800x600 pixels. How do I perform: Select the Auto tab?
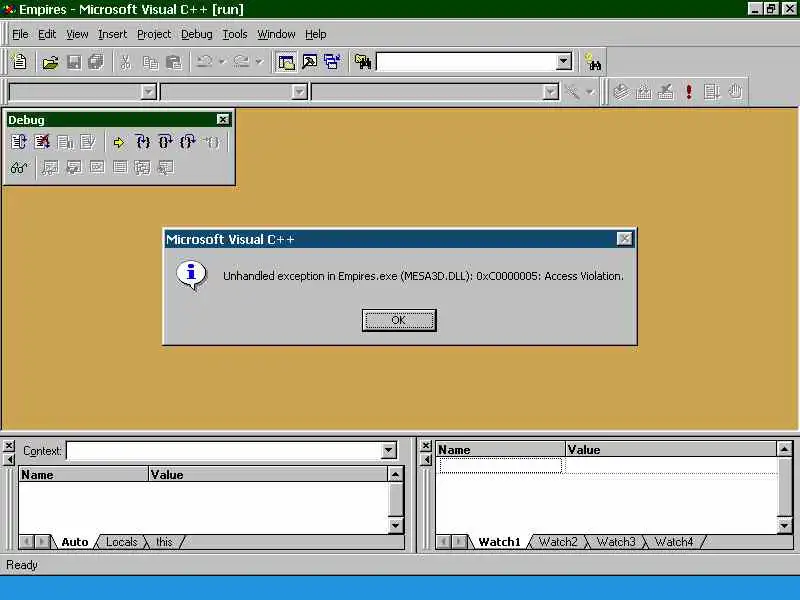pyautogui.click(x=74, y=542)
